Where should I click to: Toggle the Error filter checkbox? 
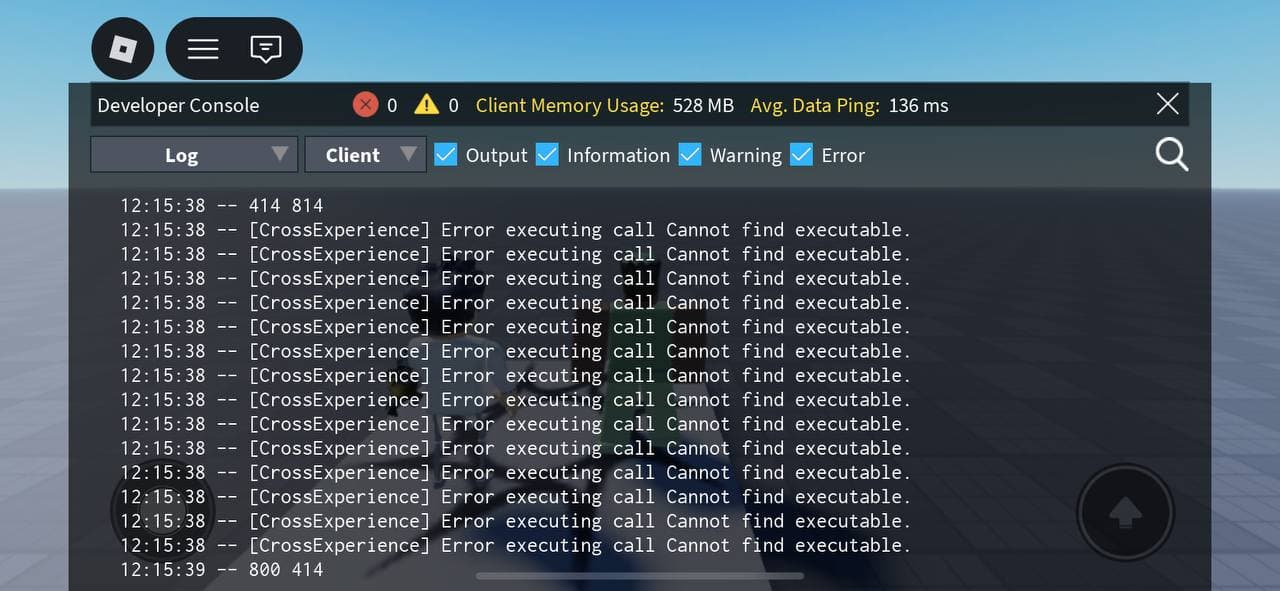click(x=801, y=155)
